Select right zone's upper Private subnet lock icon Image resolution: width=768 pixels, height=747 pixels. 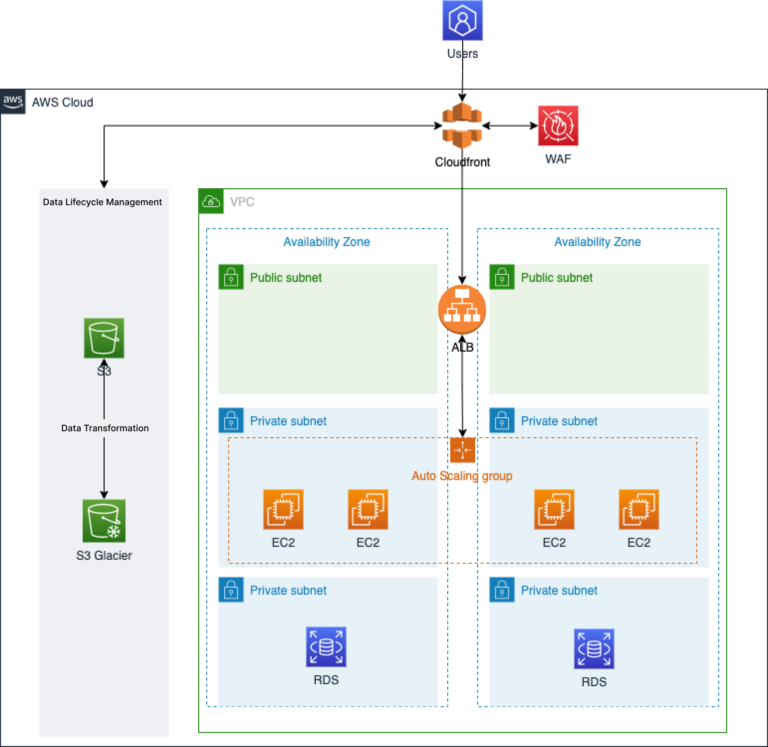[x=502, y=420]
